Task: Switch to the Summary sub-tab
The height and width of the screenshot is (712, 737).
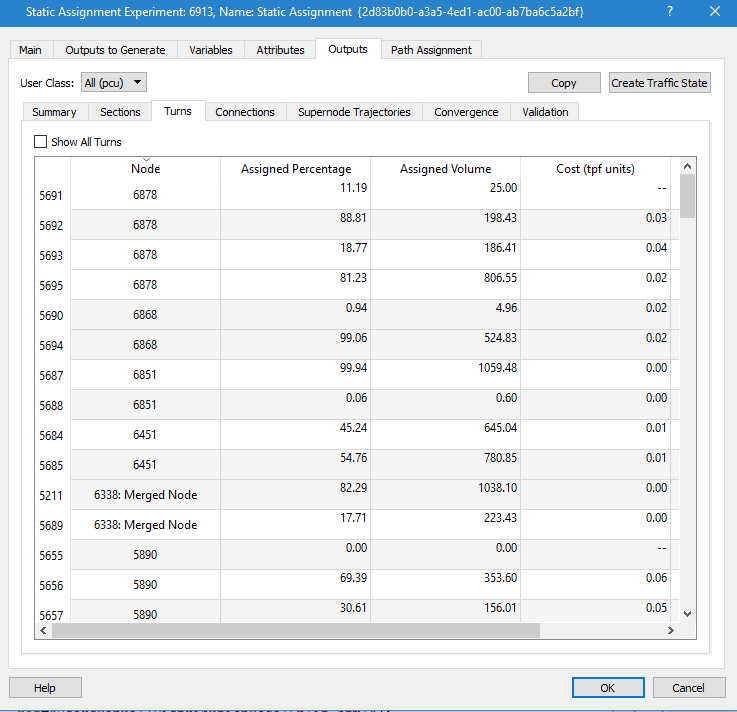Action: 55,112
